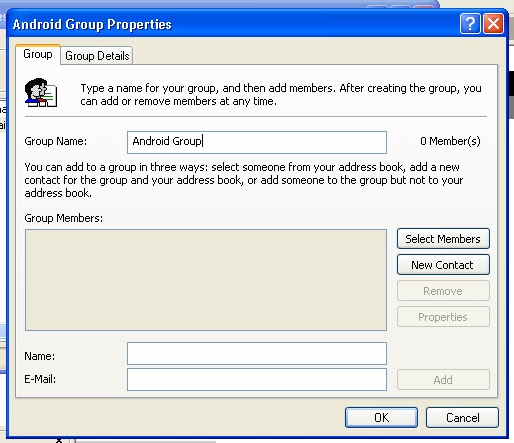This screenshot has height=443, width=514.
Task: Click inside the Group Members list box
Action: (x=206, y=280)
